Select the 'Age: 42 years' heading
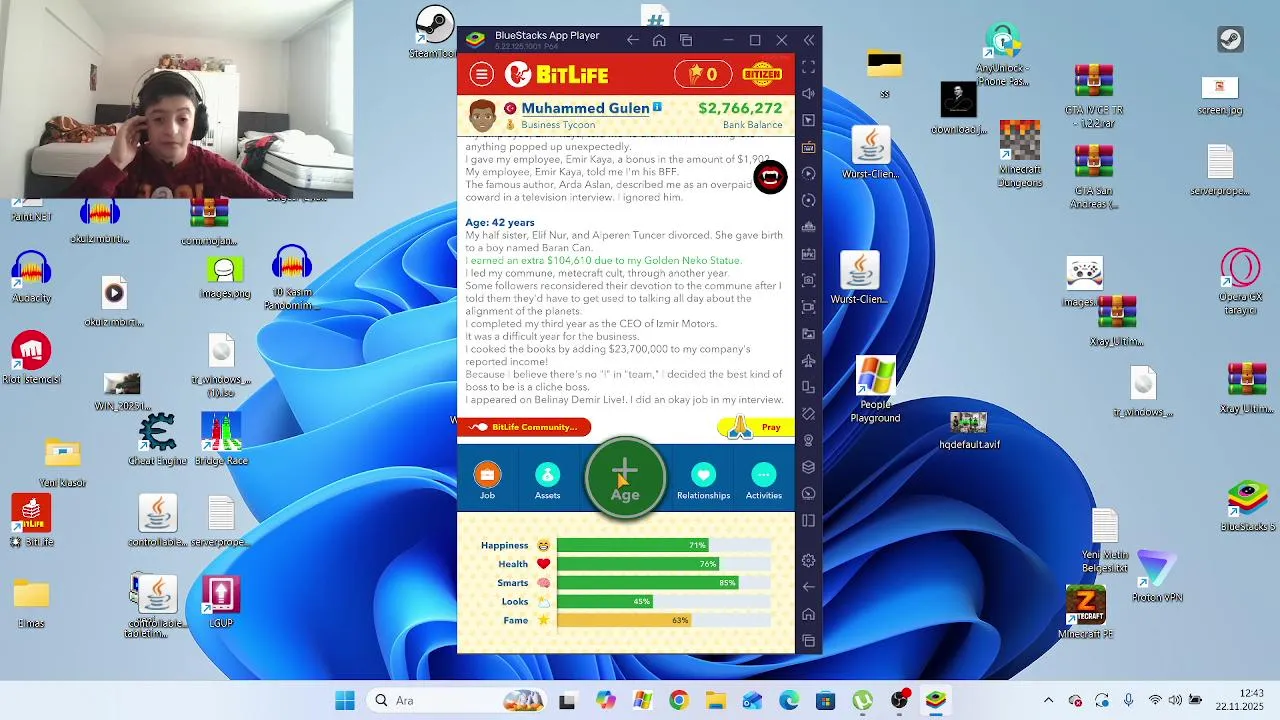 pyautogui.click(x=500, y=222)
